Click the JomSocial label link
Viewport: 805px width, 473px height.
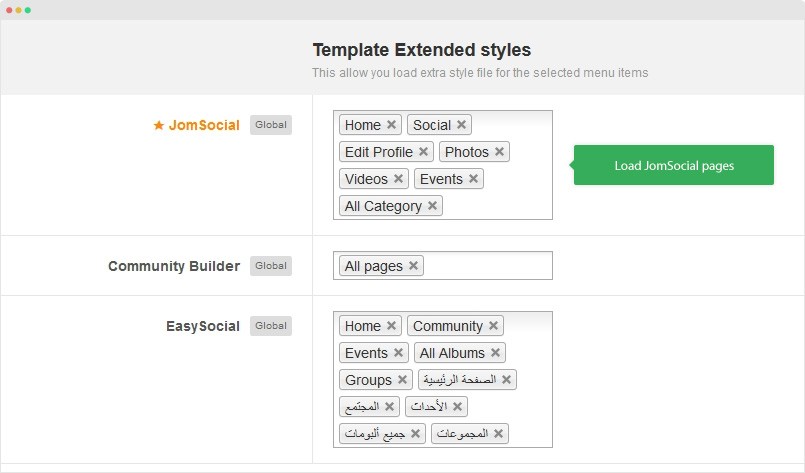click(204, 126)
